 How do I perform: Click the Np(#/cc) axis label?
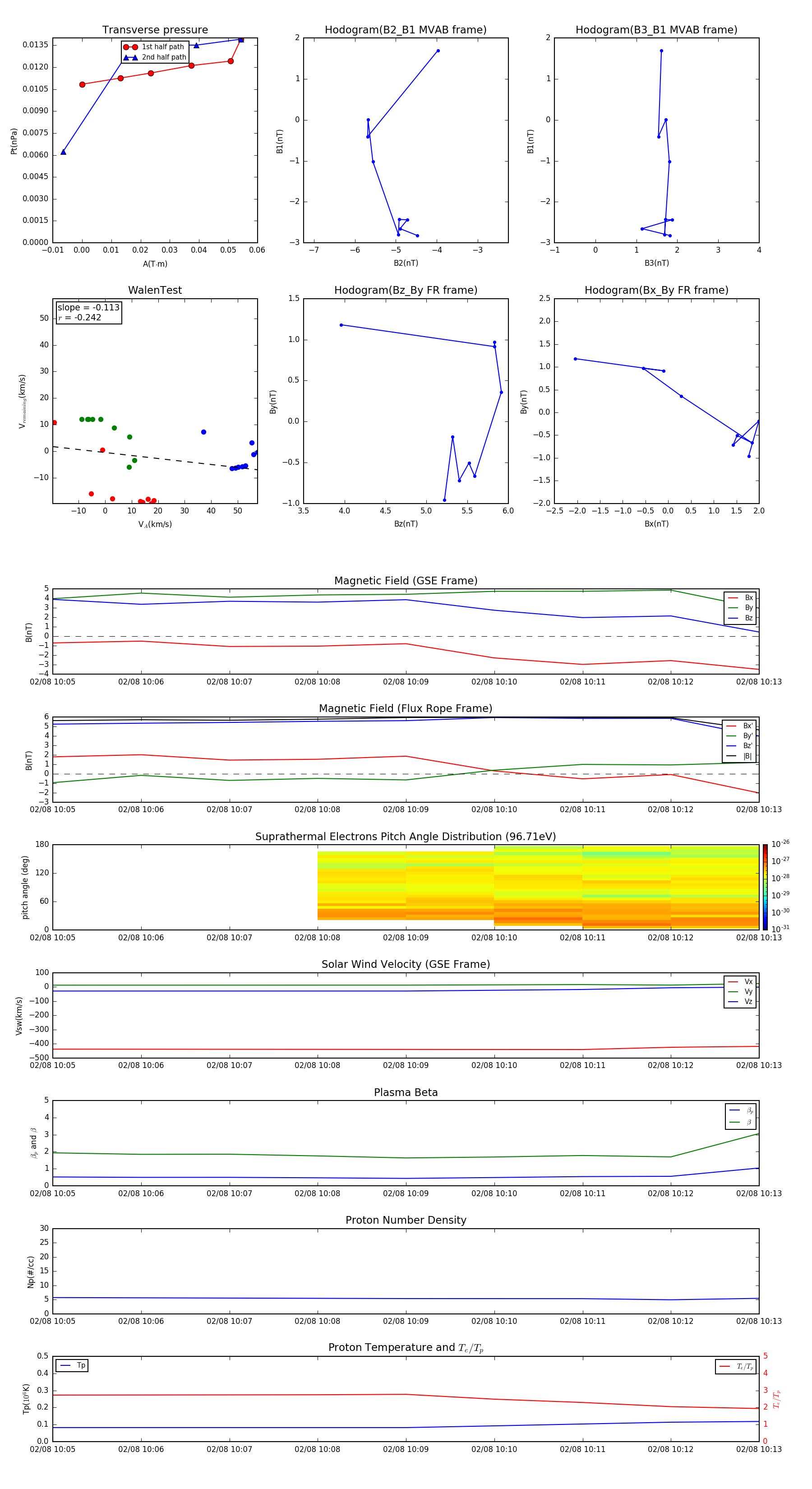[x=31, y=1272]
